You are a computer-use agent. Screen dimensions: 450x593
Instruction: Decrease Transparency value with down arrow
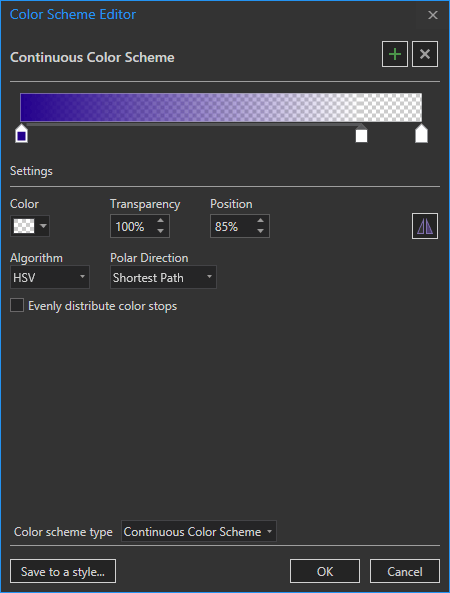click(160, 231)
